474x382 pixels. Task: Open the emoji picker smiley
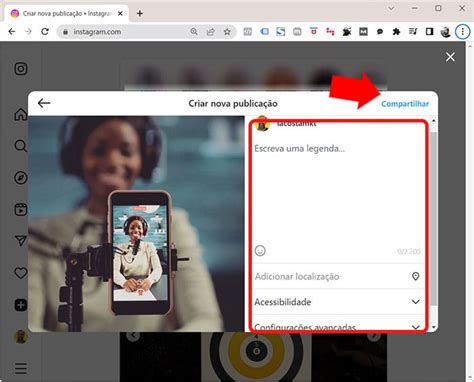coord(260,250)
